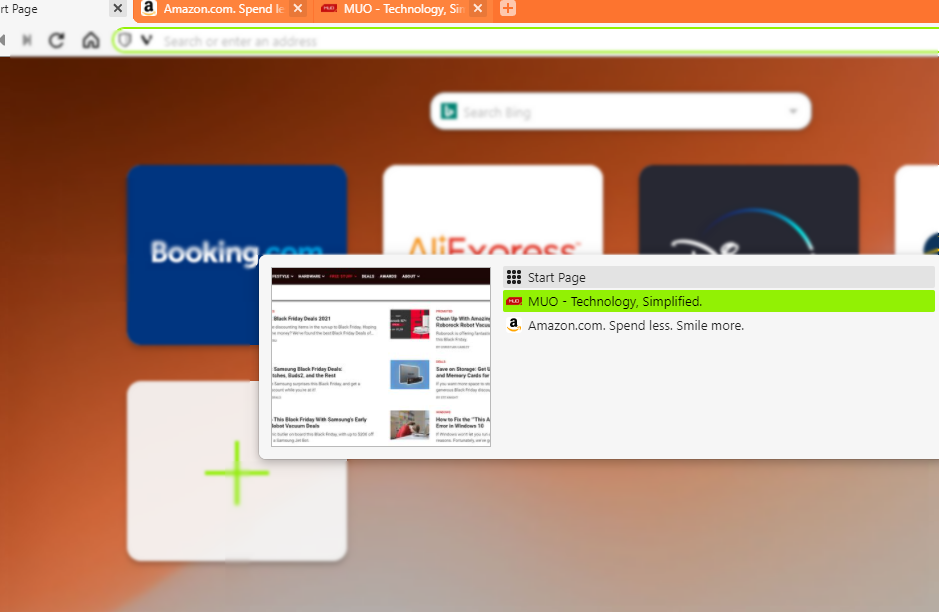Click the Vivaldi icon in the address bar
The height and width of the screenshot is (612, 939).
click(147, 40)
